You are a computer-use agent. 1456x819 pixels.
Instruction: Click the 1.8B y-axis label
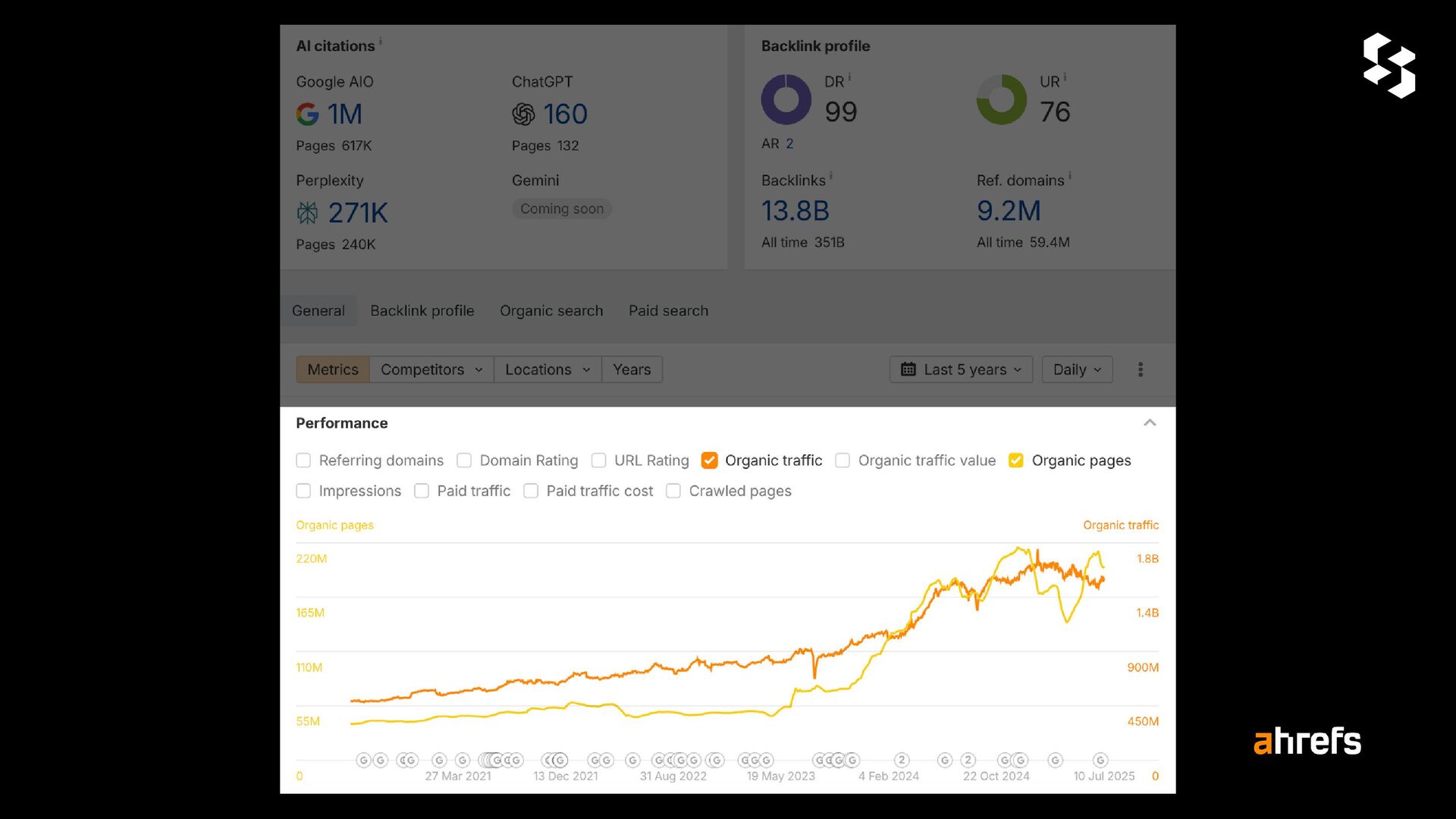point(1147,559)
